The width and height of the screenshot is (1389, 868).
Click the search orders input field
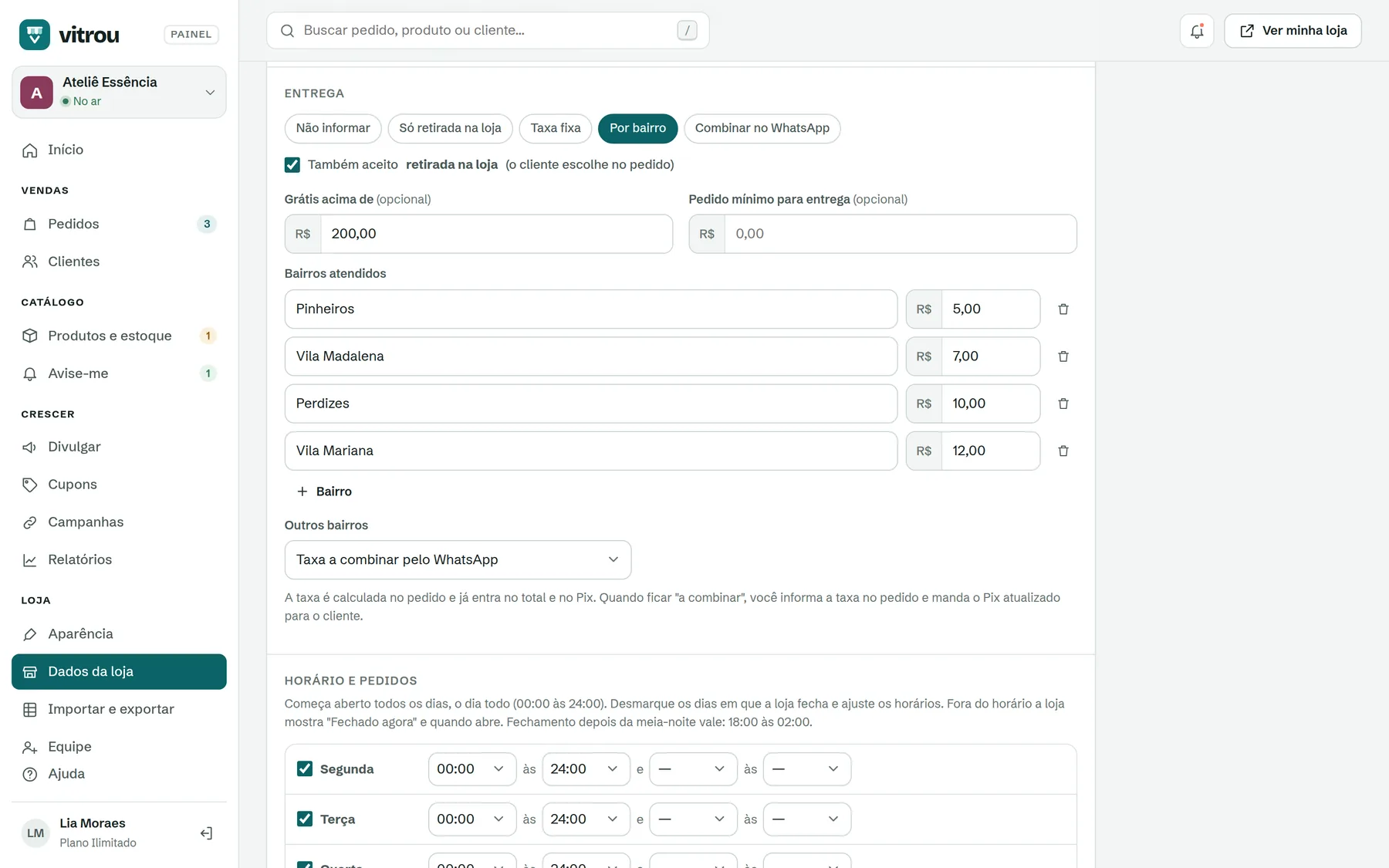coord(488,31)
